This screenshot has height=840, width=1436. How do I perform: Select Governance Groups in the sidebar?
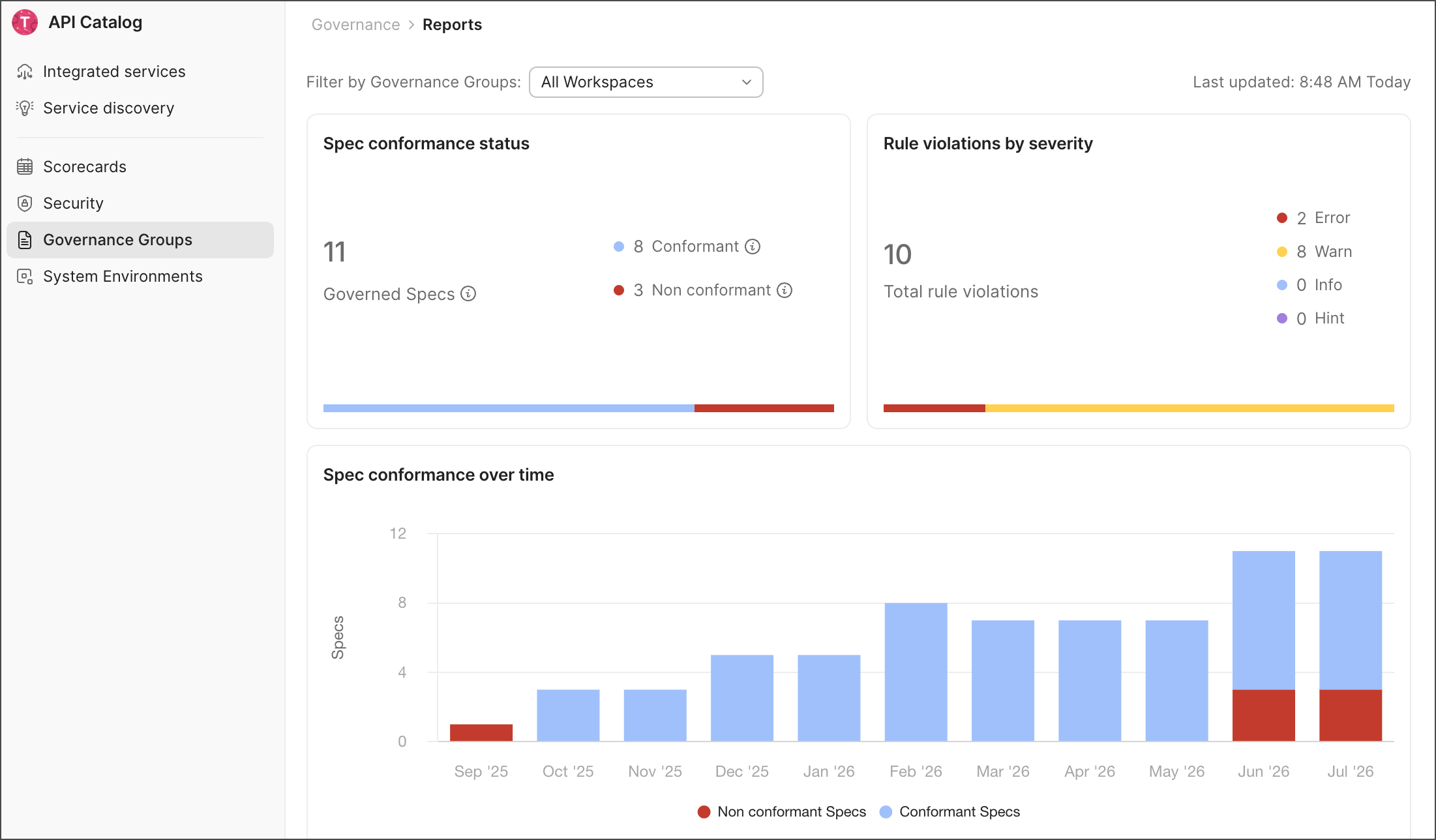click(140, 240)
